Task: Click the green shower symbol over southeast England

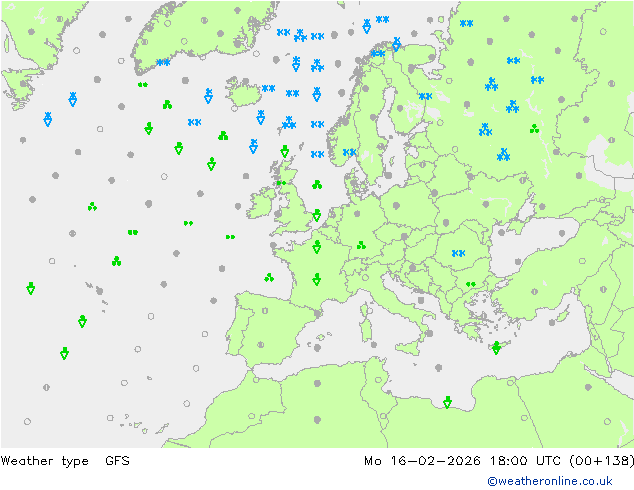Action: (x=317, y=215)
